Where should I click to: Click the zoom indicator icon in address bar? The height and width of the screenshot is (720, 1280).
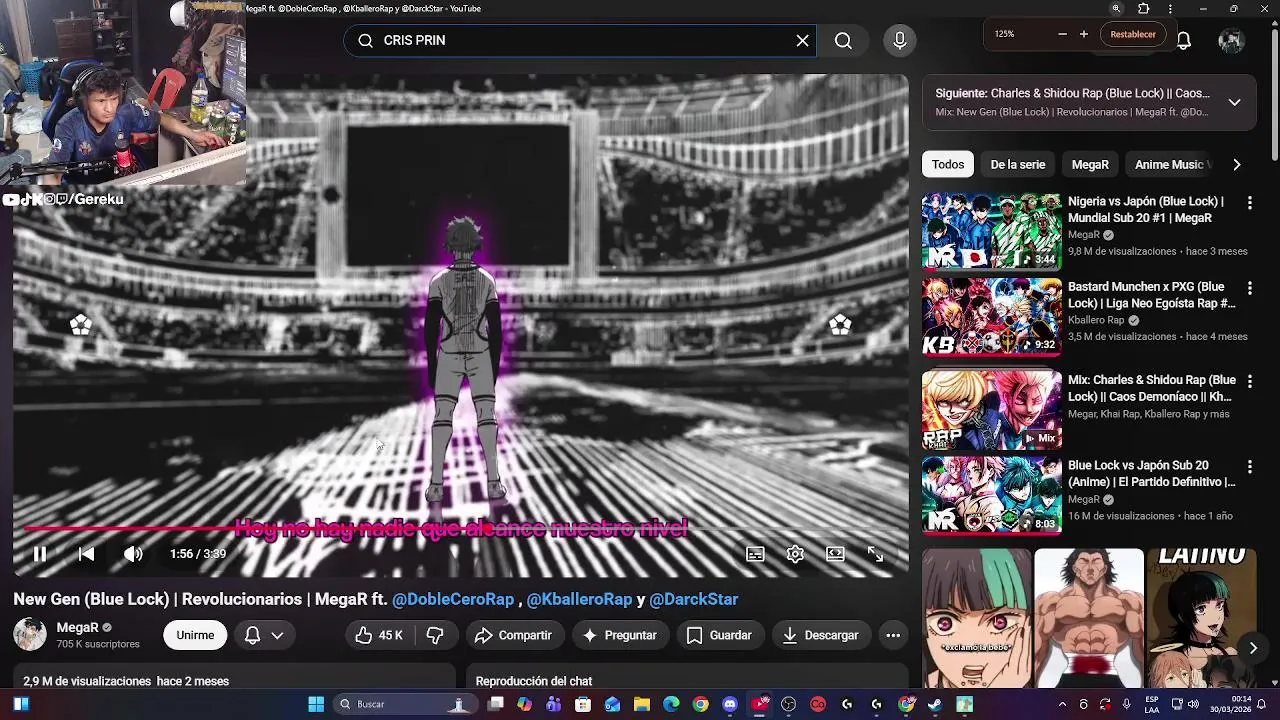click(x=1116, y=9)
